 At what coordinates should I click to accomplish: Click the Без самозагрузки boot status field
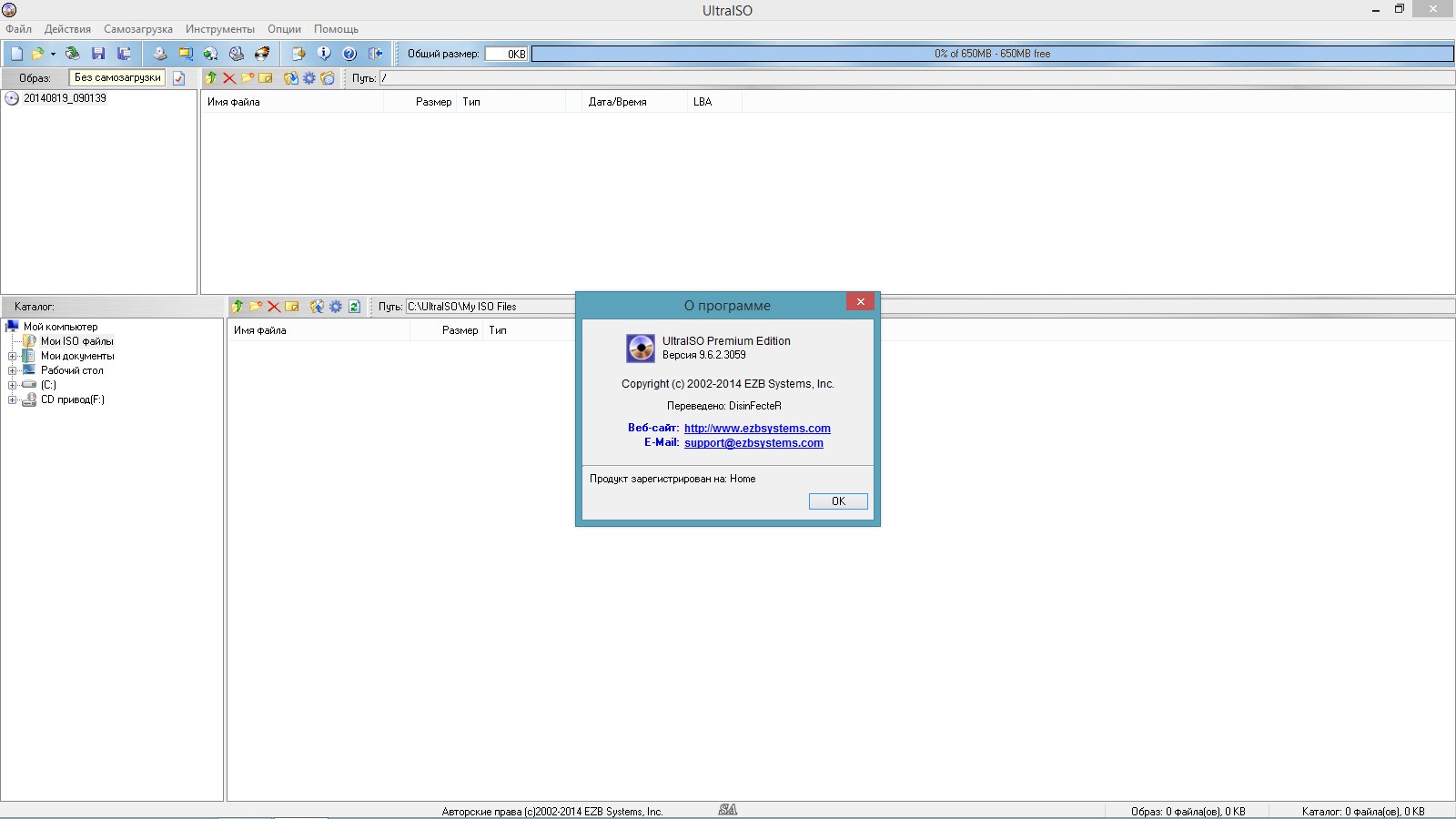pyautogui.click(x=117, y=77)
